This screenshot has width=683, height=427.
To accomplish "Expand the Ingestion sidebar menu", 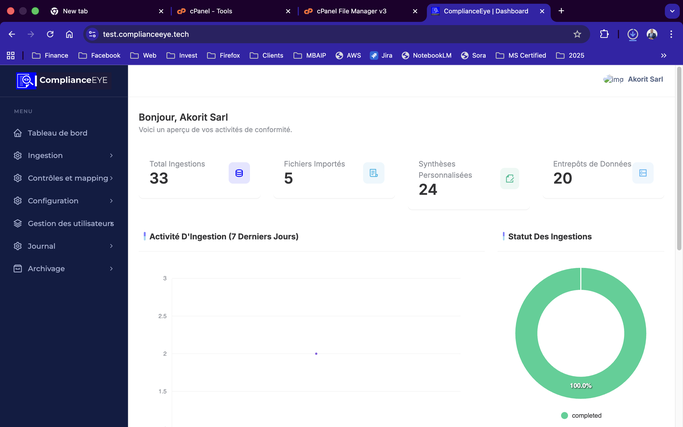I will pyautogui.click(x=63, y=156).
